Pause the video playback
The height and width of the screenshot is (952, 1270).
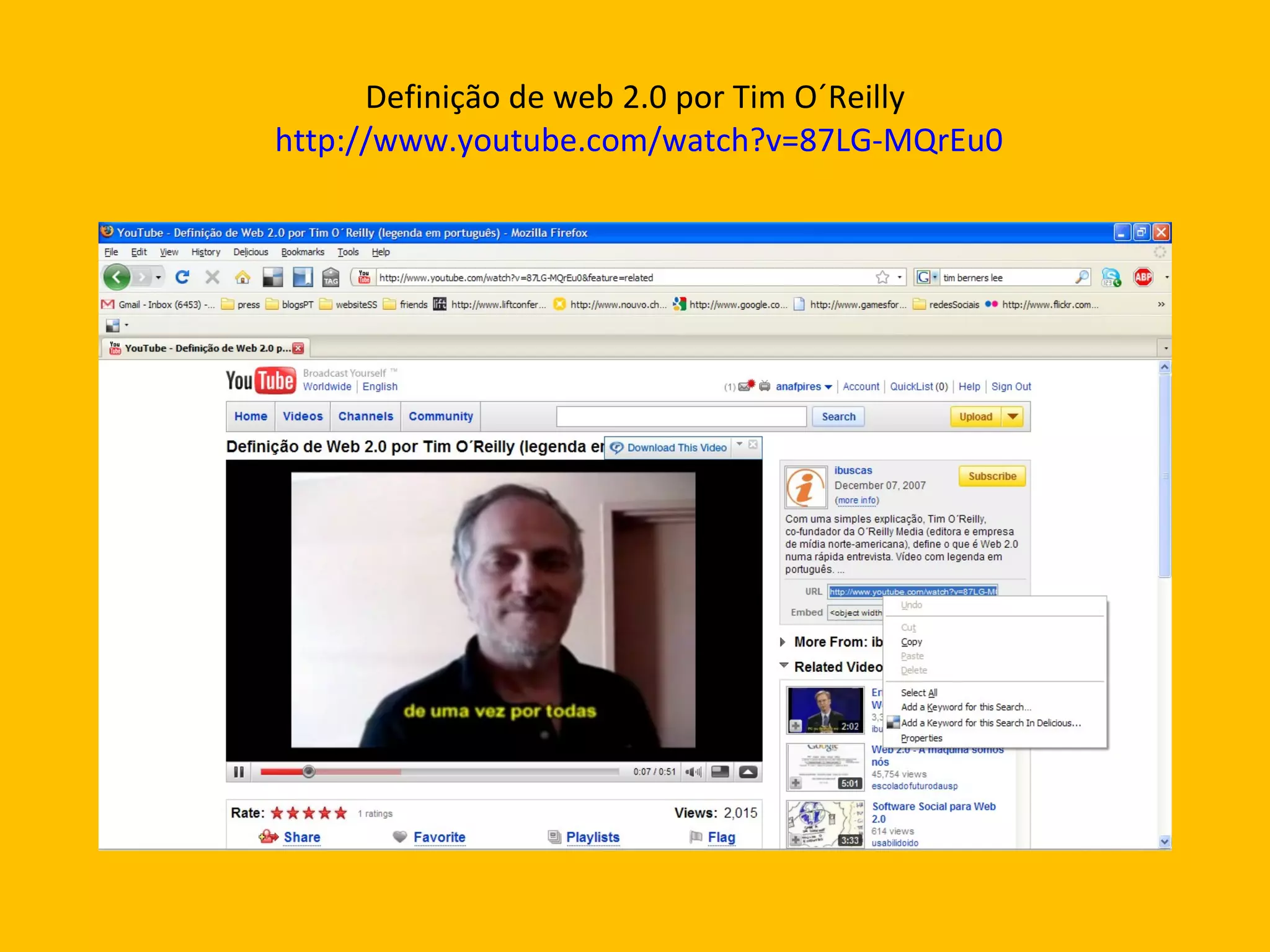pyautogui.click(x=239, y=772)
